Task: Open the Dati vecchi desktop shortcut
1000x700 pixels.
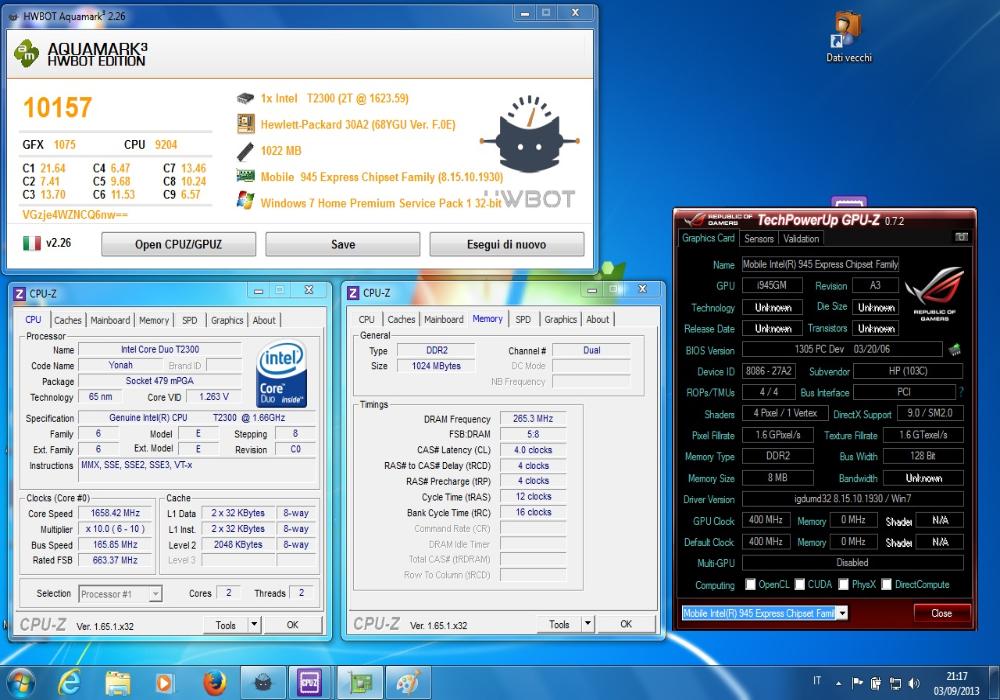Action: tap(848, 36)
